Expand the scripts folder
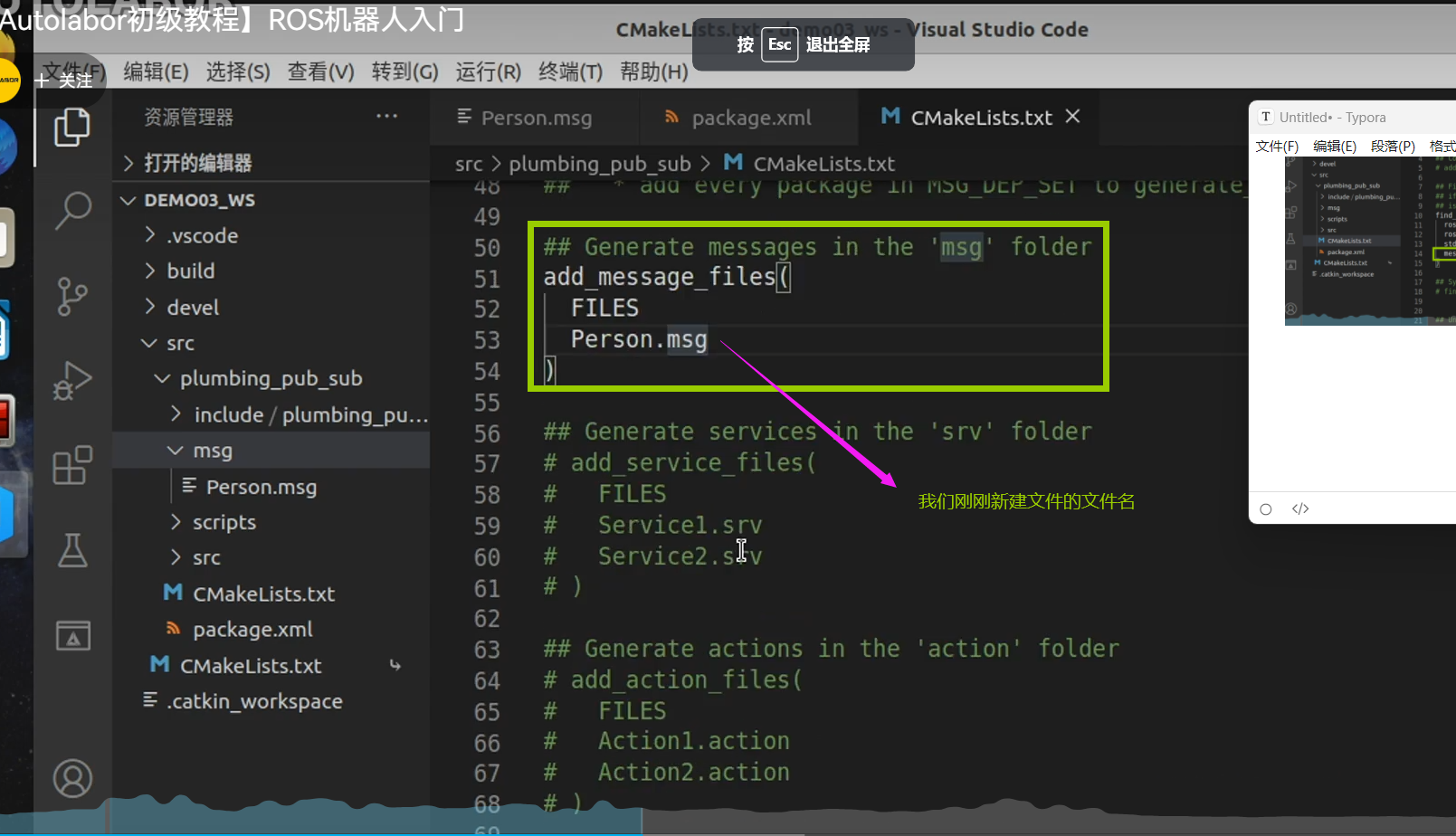1456x836 pixels. click(271, 522)
